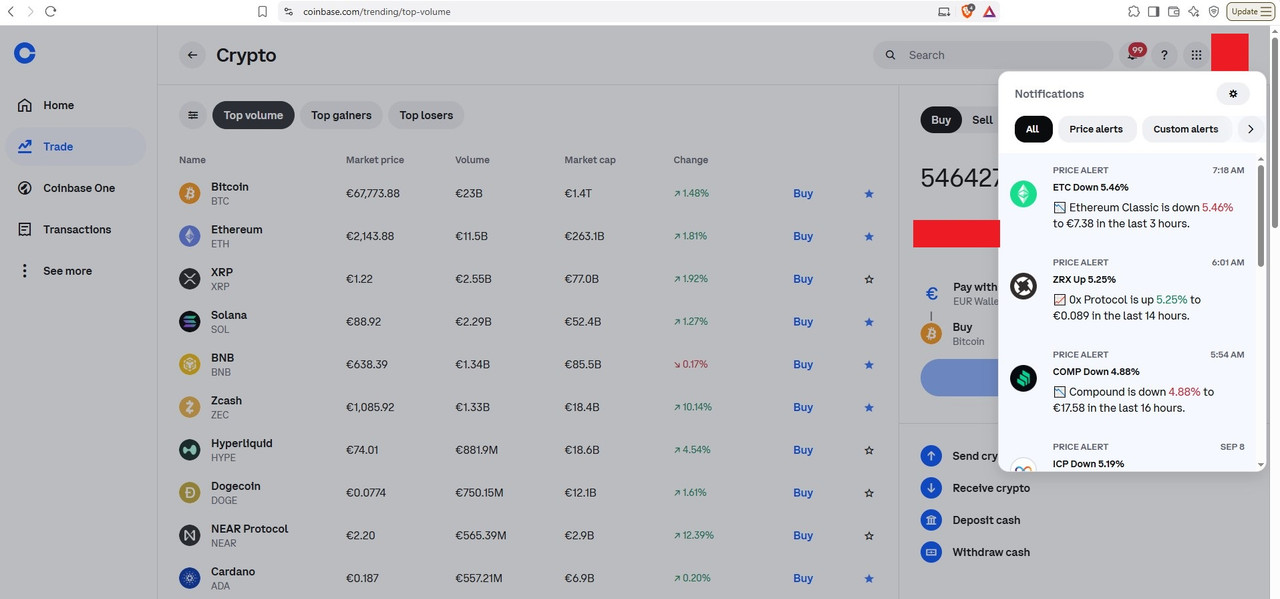1280x599 pixels.
Task: Open Coinbase One in sidebar
Action: [75, 188]
